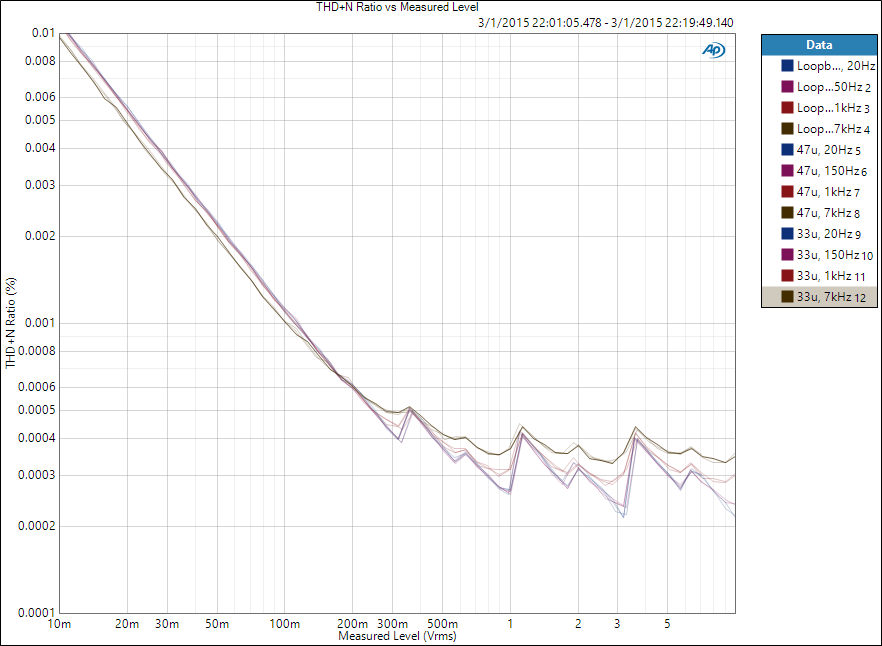The width and height of the screenshot is (882, 646).
Task: Select legend entry 'Loop...50Hz 2'
Action: [819, 87]
